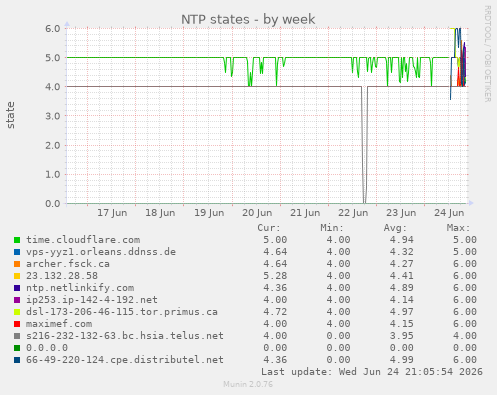Click the 19 Jun x-axis label

(x=209, y=213)
